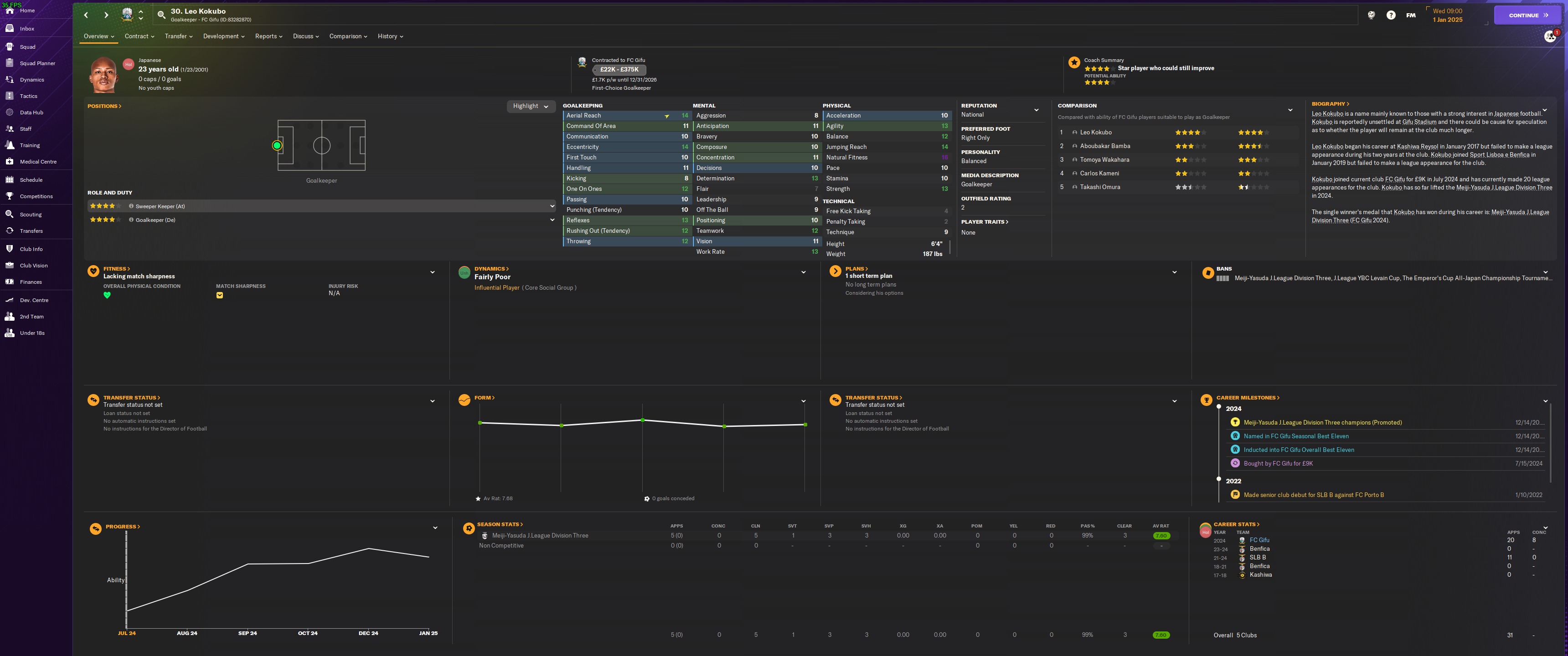
Task: Open the Transfer tab menu
Action: pos(178,36)
